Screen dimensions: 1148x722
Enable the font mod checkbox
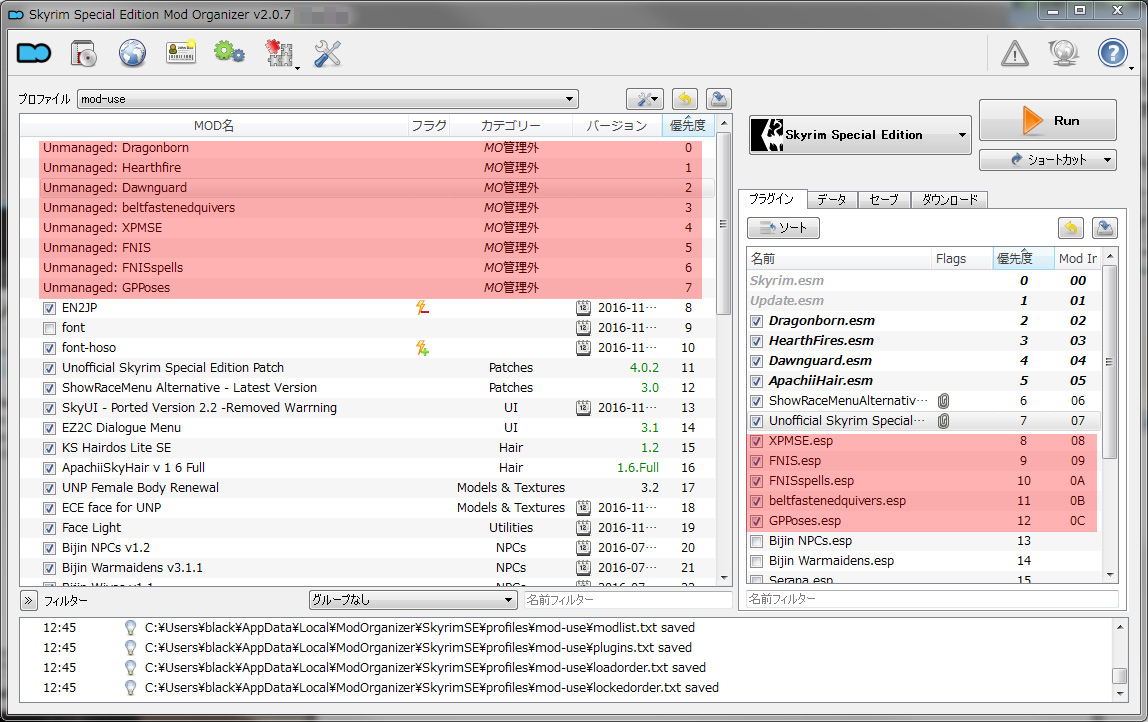tap(49, 328)
